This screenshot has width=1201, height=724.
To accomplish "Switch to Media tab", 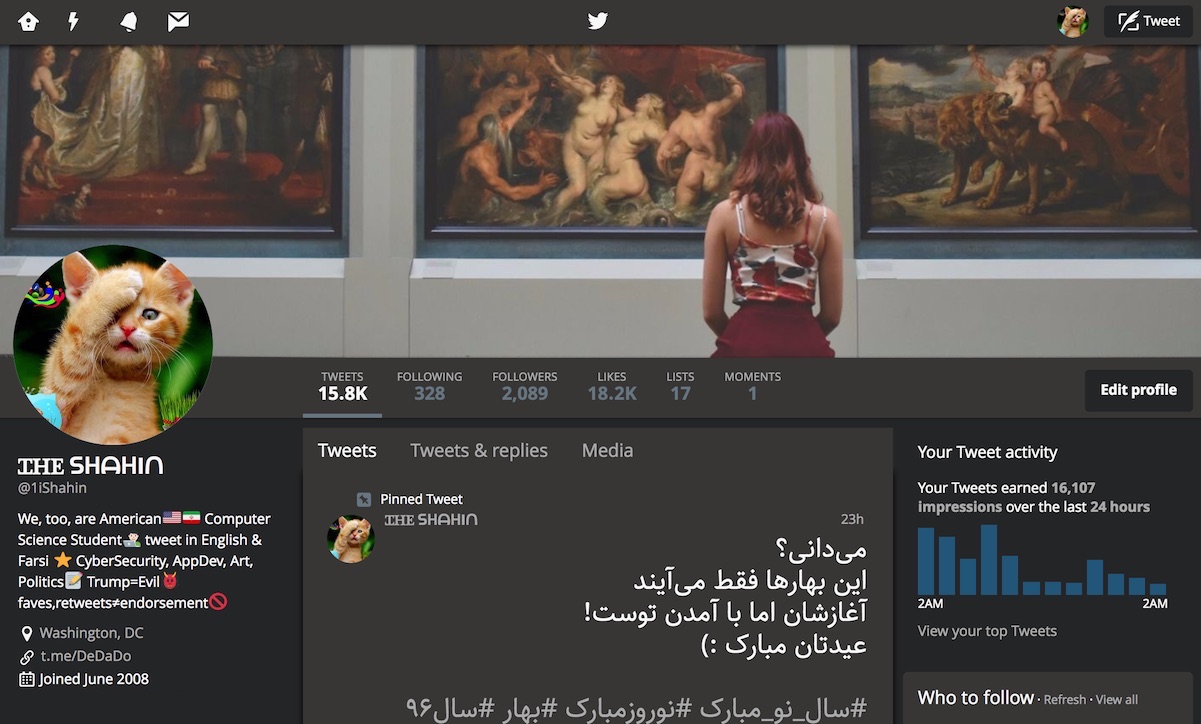I will pyautogui.click(x=607, y=451).
